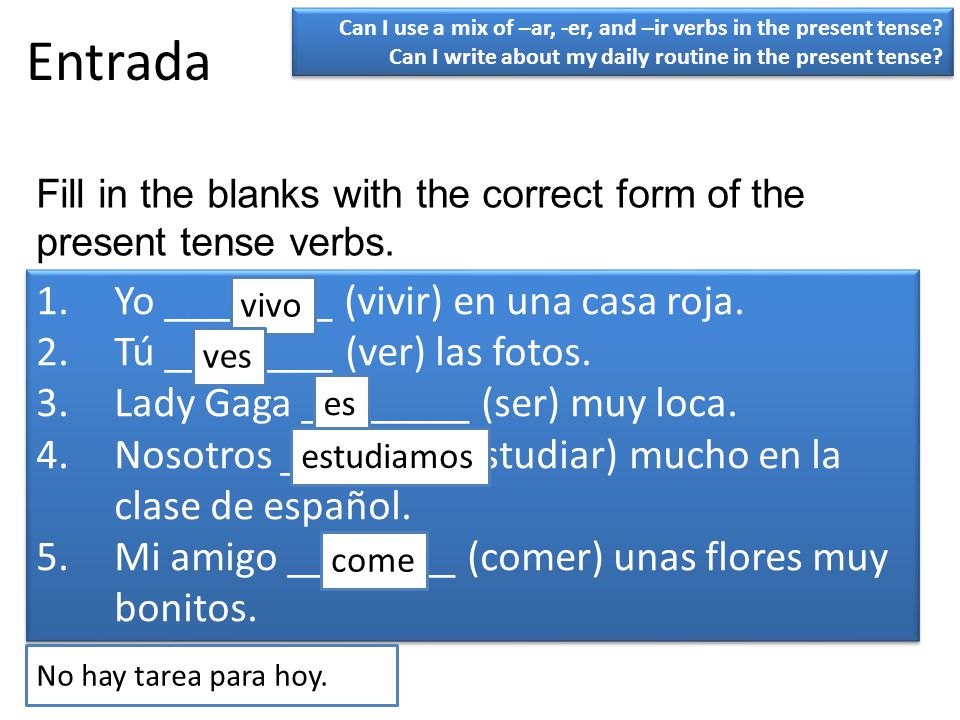Click 'clase de español' text line

pos(262,508)
